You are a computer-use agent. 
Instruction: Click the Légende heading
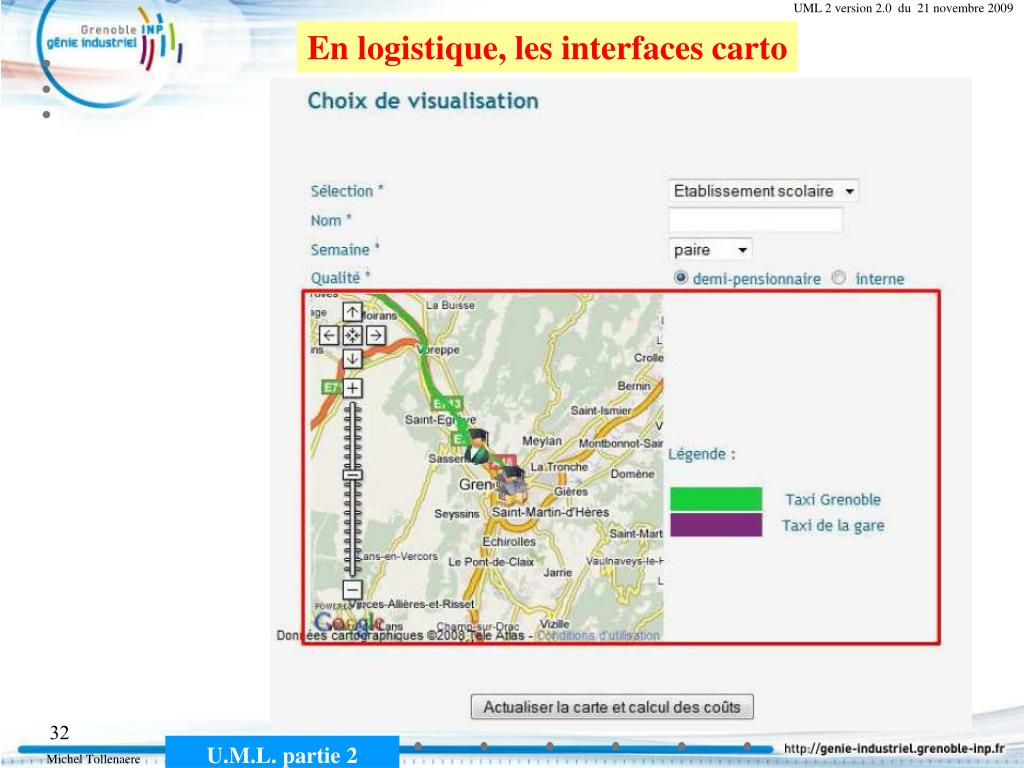click(701, 454)
